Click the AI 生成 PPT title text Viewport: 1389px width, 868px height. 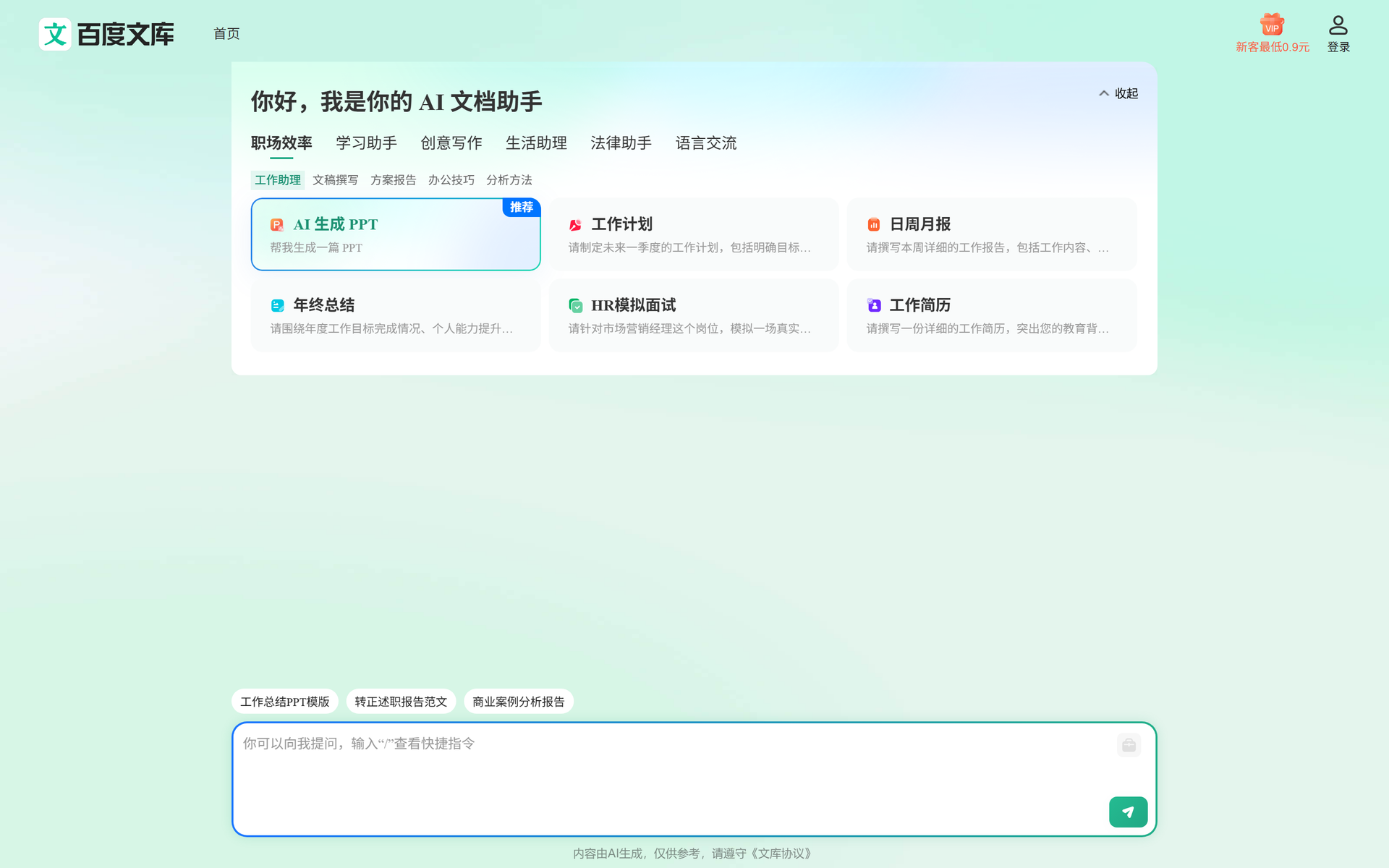[x=336, y=224]
